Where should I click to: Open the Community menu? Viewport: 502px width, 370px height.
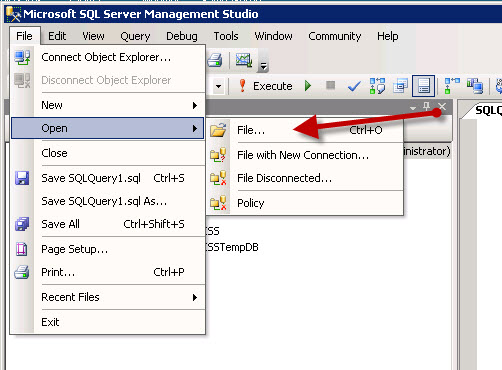click(x=335, y=36)
